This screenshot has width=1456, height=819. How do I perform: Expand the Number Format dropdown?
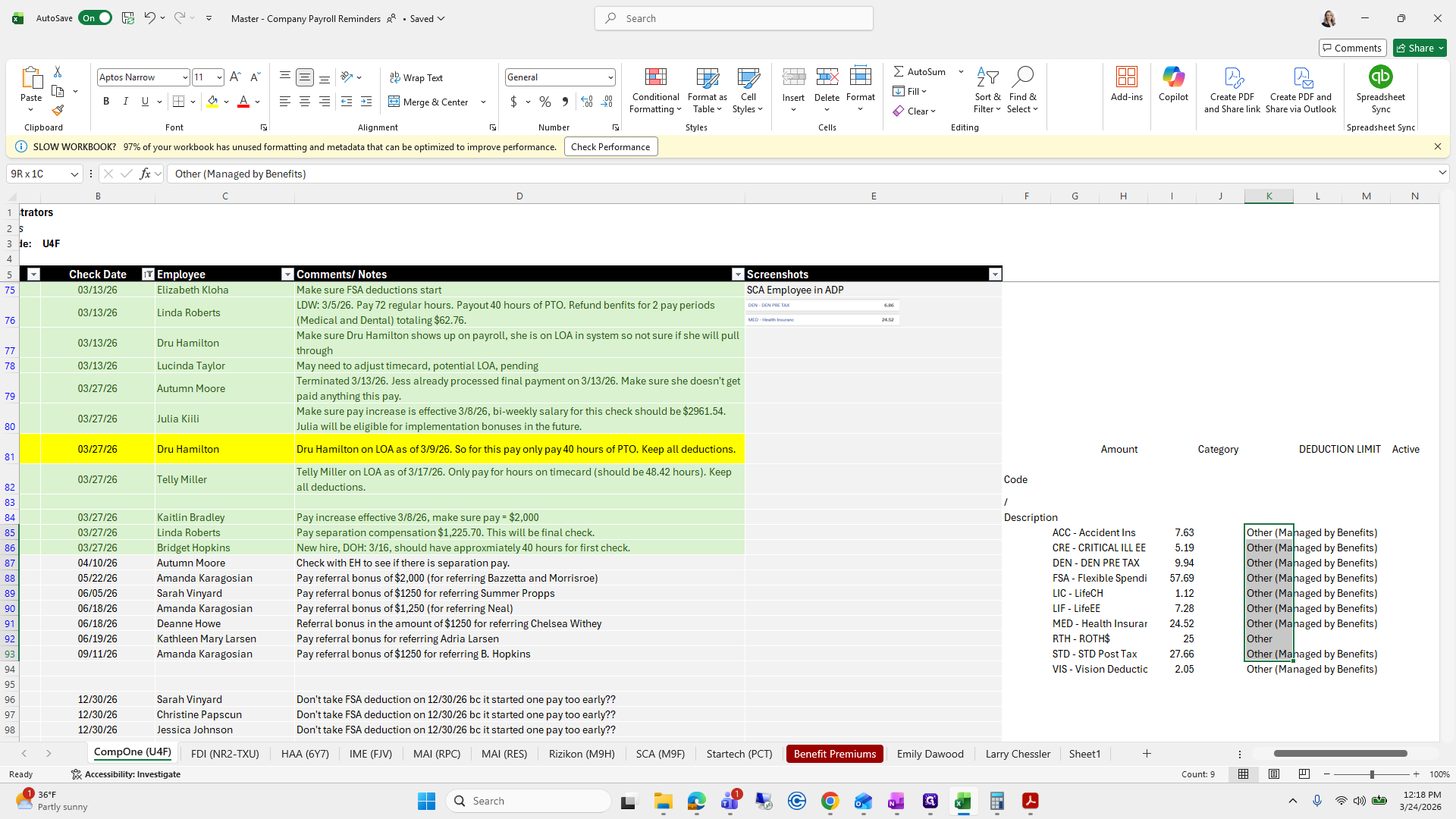tap(610, 77)
